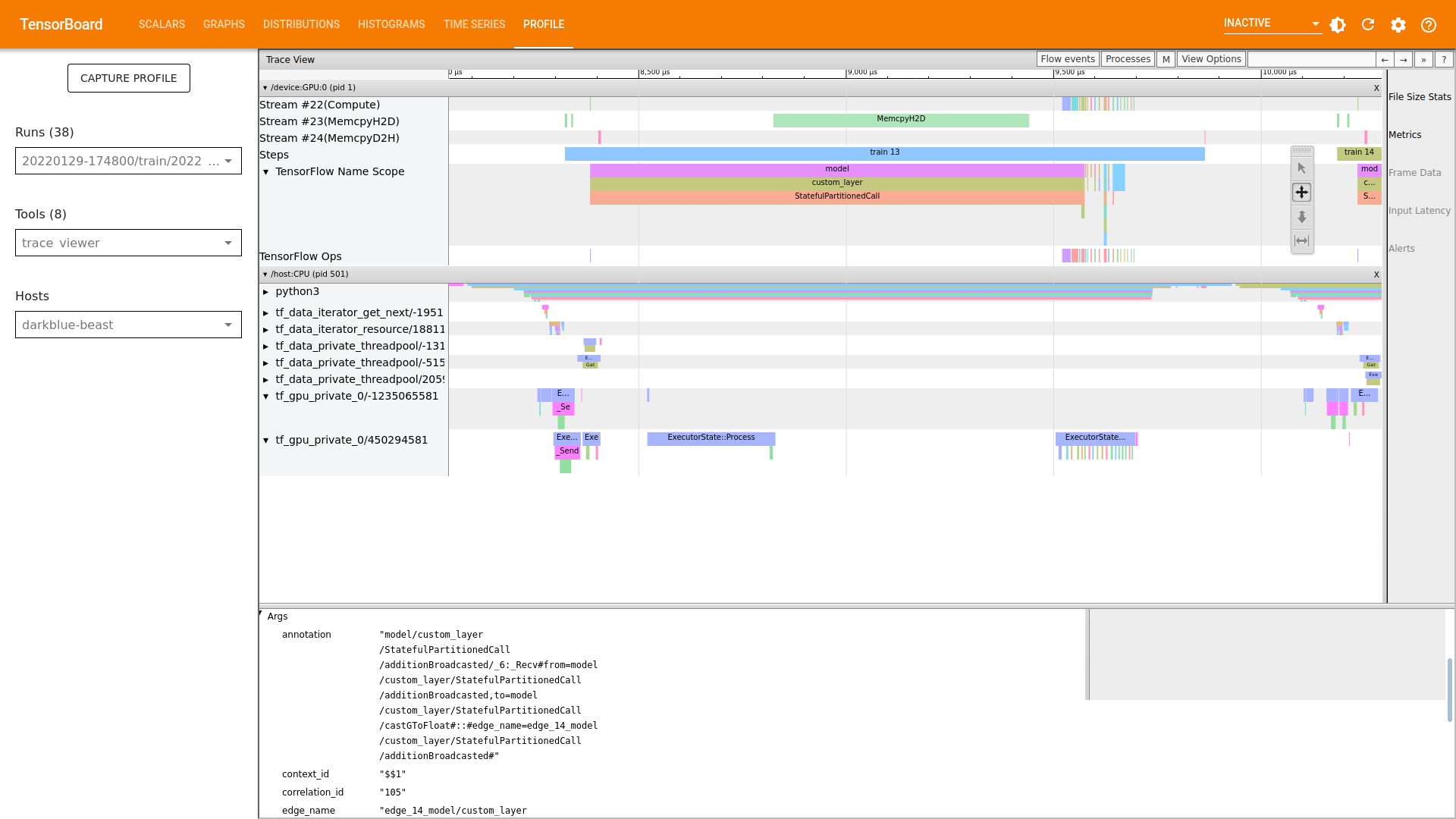Open the SCALARS tab
The height and width of the screenshot is (819, 1456).
click(162, 24)
